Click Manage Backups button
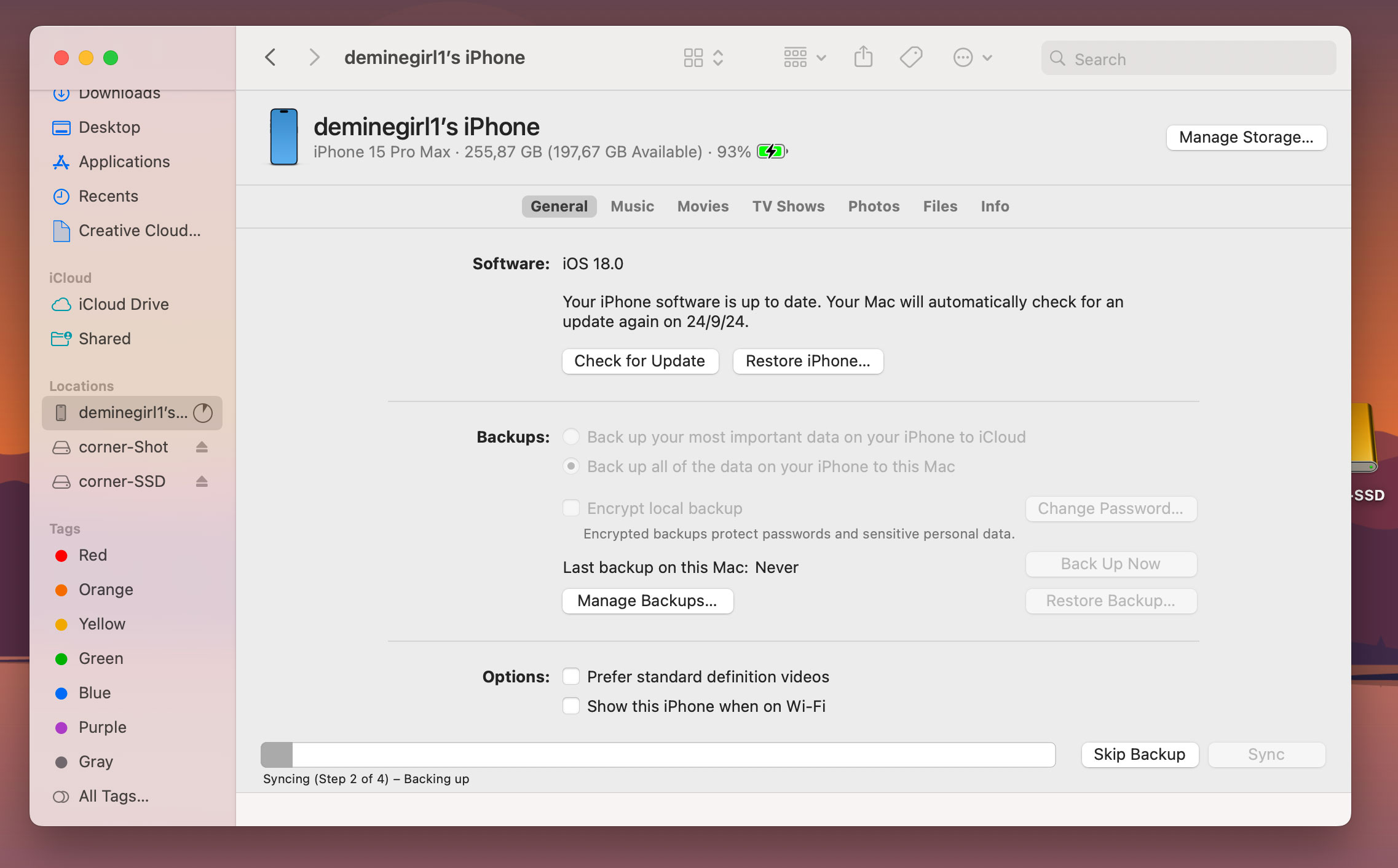The height and width of the screenshot is (868, 1398). tap(647, 601)
